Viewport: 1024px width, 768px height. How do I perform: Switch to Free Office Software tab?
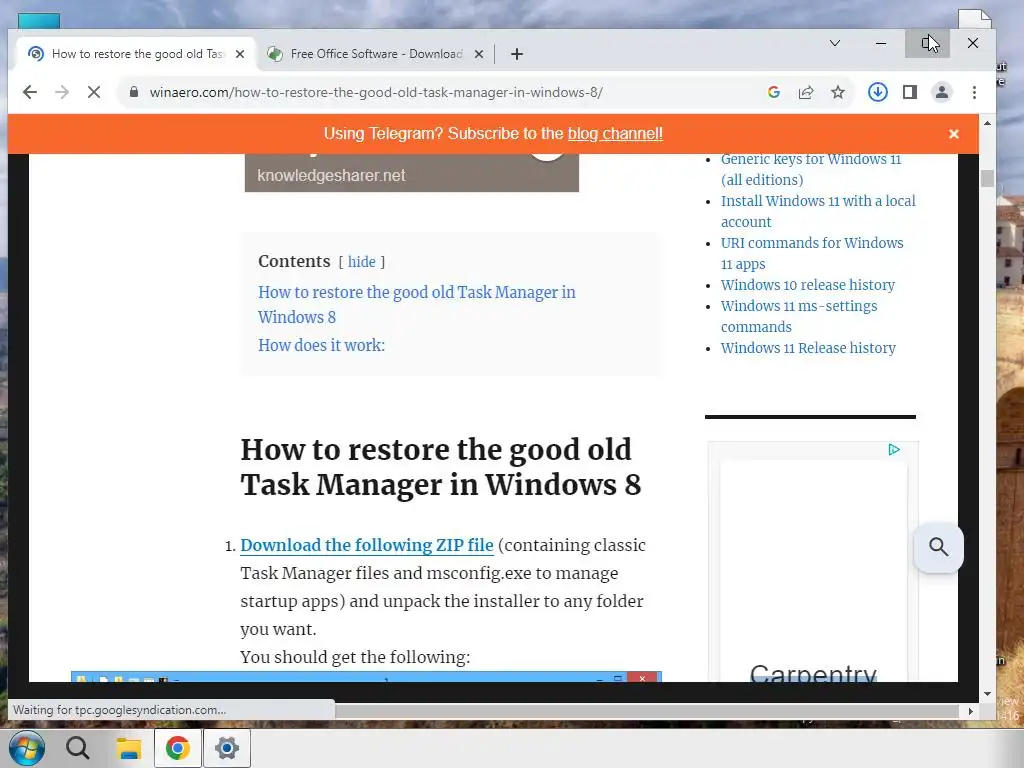(376, 54)
